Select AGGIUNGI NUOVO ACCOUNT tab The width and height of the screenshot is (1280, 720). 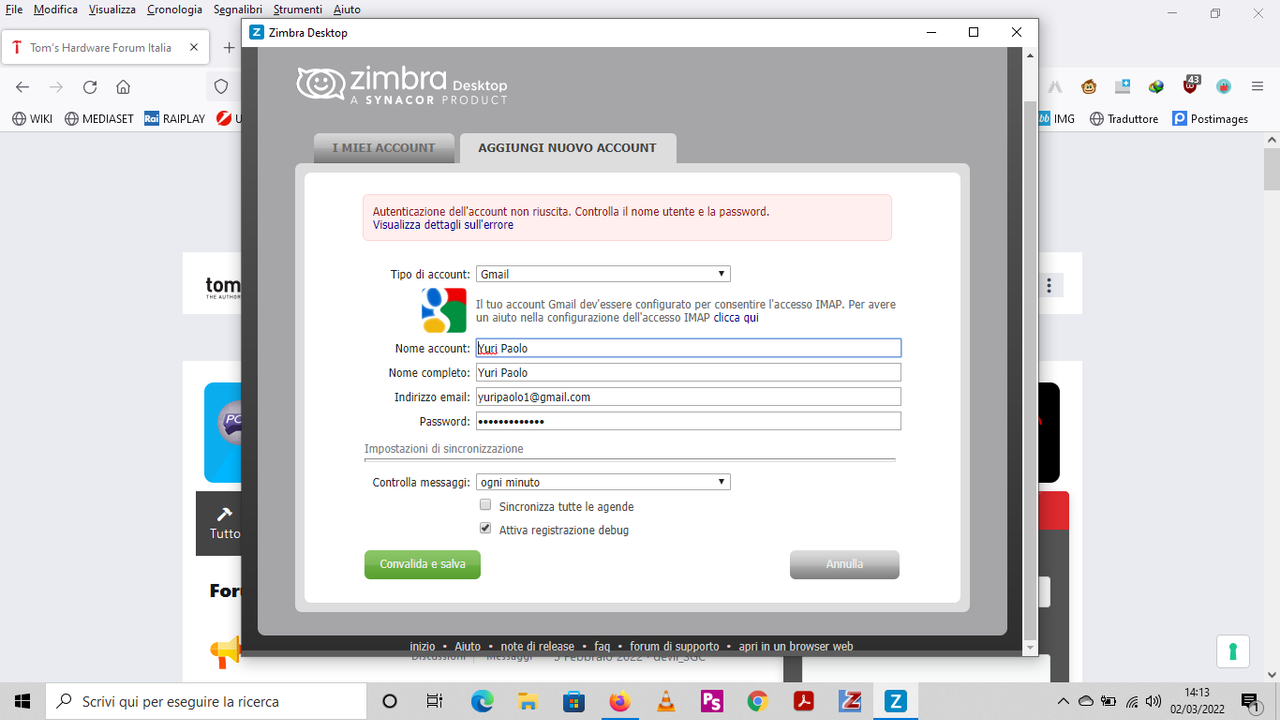pyautogui.click(x=567, y=148)
